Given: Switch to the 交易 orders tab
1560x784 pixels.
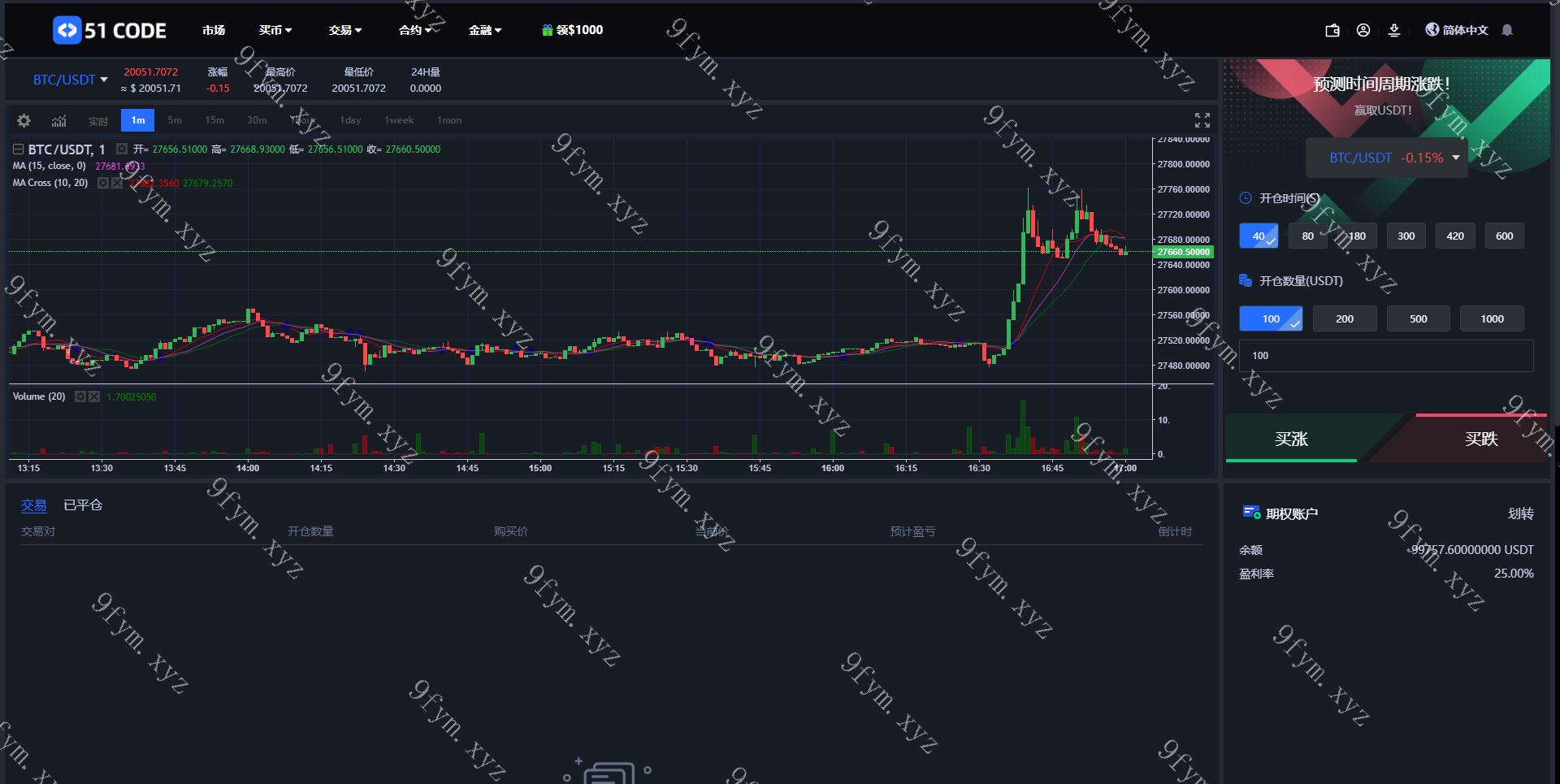Looking at the screenshot, I should pos(33,505).
